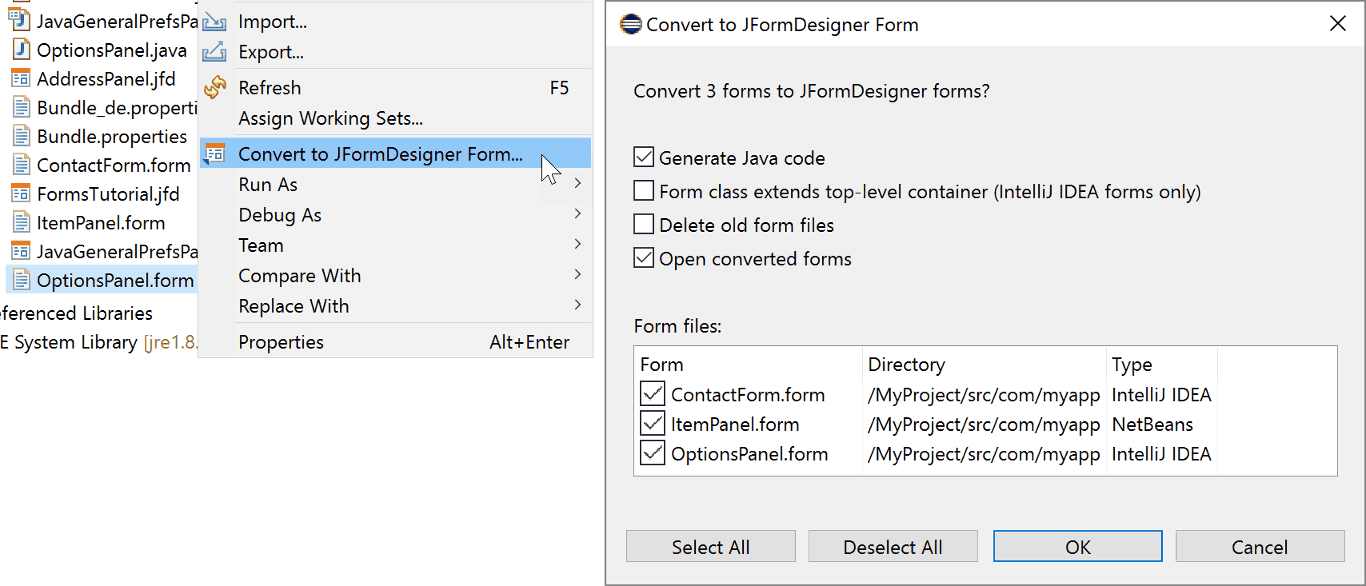Click the Refresh arrows icon
Image resolution: width=1366 pixels, height=586 pixels.
pos(215,88)
